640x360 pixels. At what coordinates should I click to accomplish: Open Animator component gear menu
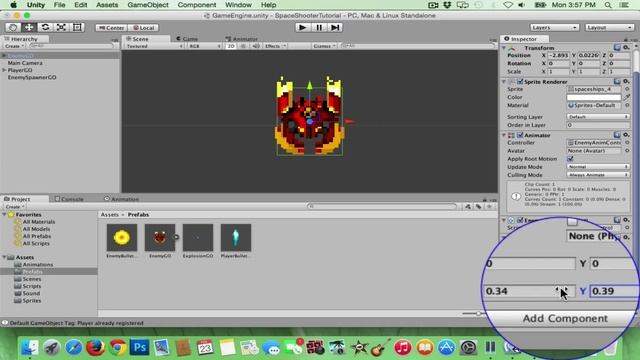(626, 135)
